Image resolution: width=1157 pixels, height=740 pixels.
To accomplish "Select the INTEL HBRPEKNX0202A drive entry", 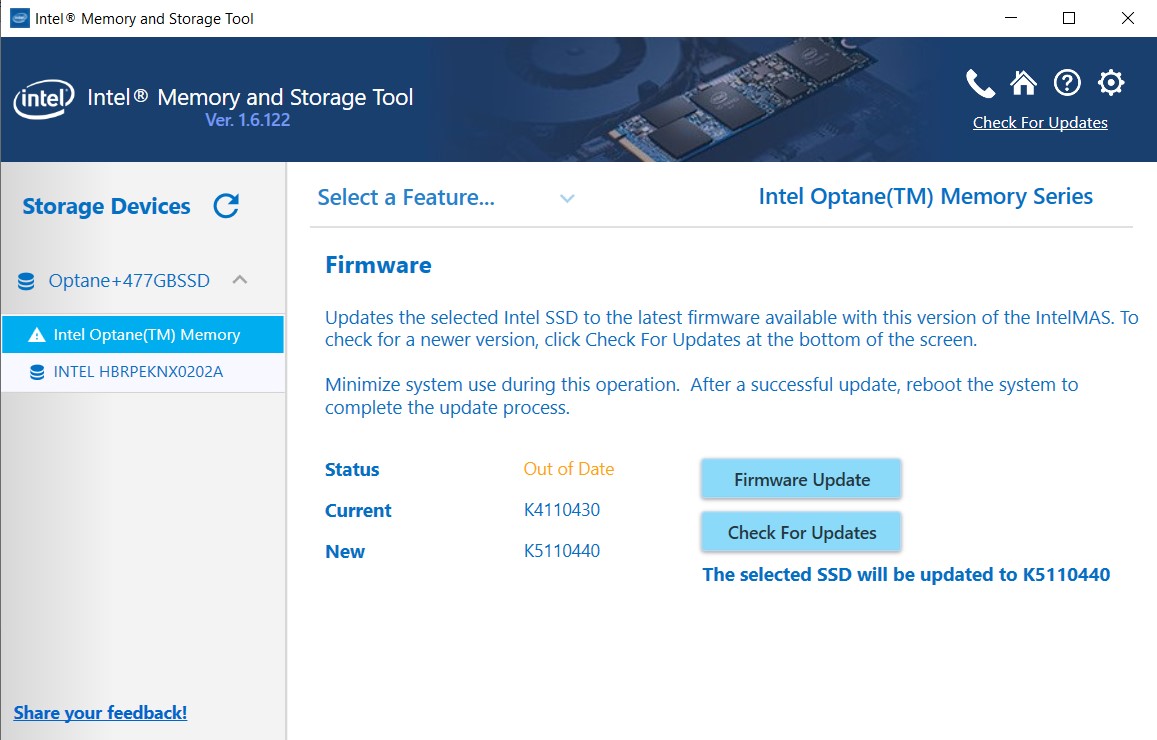I will tap(145, 370).
